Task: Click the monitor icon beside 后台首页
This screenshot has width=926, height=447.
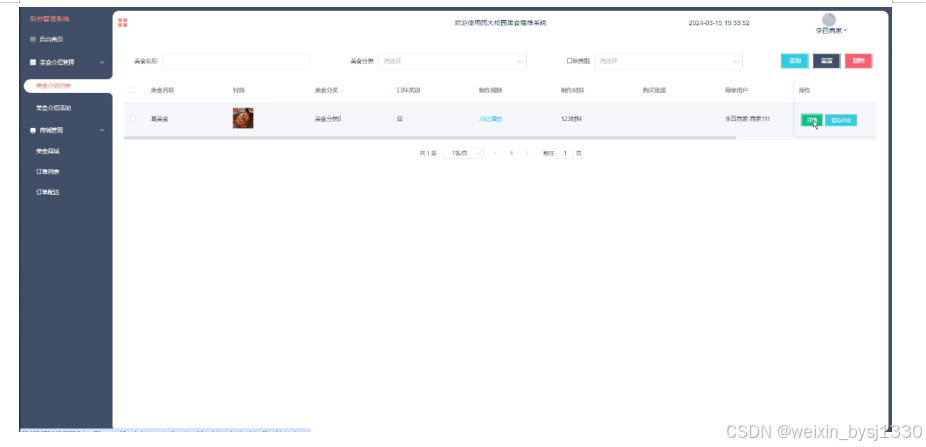Action: [x=33, y=40]
